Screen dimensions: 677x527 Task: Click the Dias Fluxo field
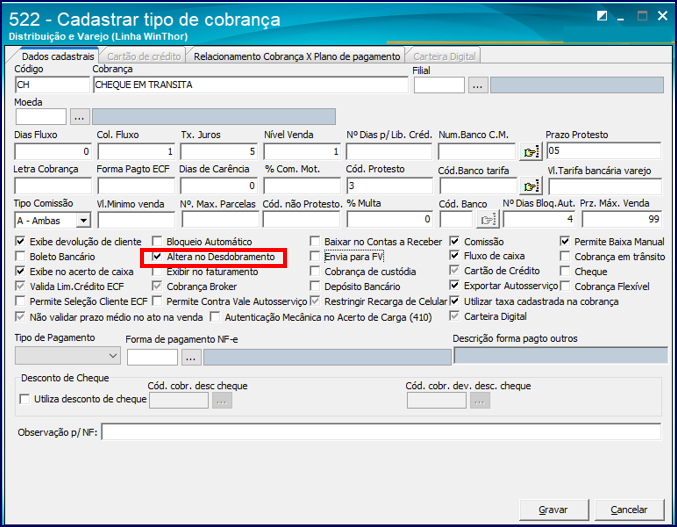pos(53,152)
